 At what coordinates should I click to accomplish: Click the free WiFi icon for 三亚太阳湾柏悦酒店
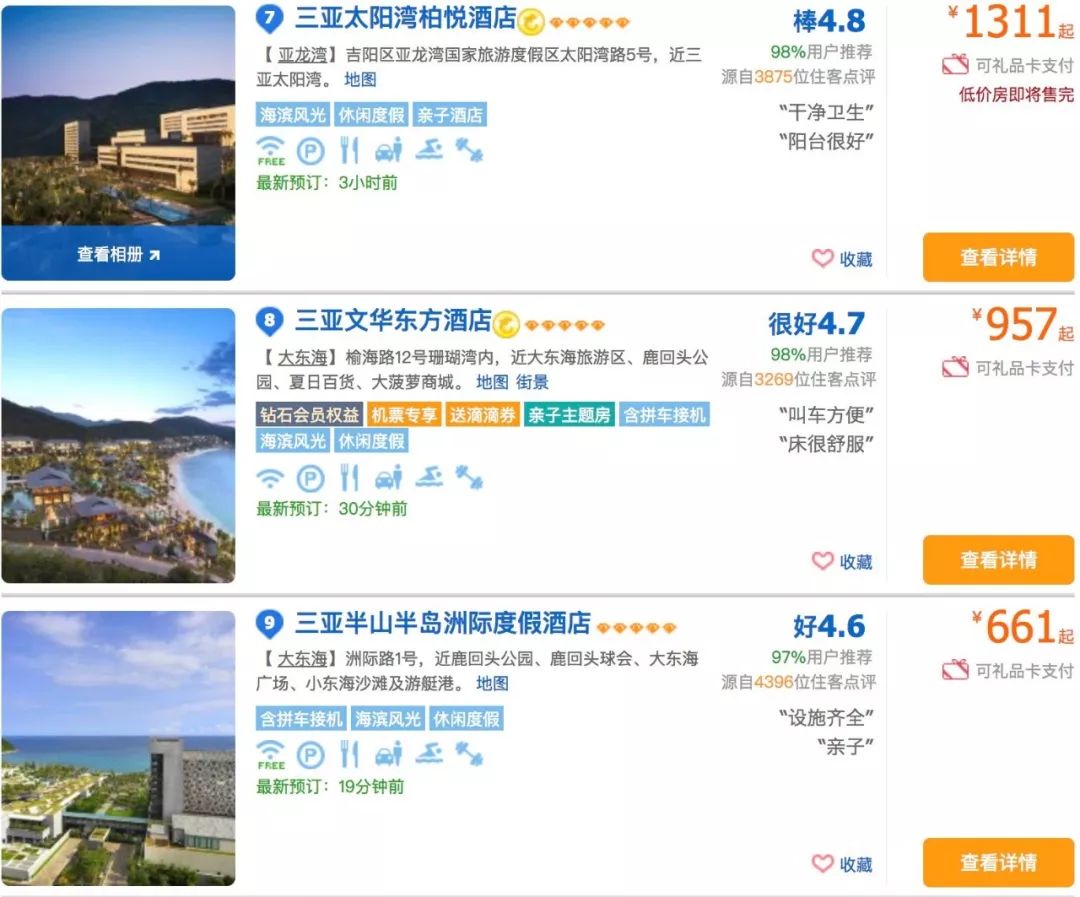click(x=271, y=150)
